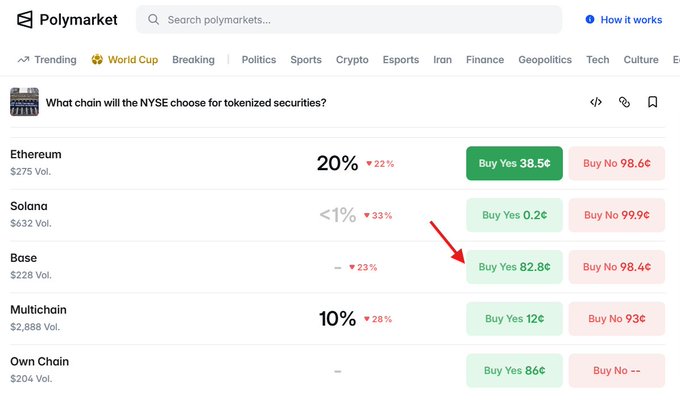This screenshot has width=680, height=411.
Task: Click the $228 Vol. text
Action: click(x=31, y=275)
